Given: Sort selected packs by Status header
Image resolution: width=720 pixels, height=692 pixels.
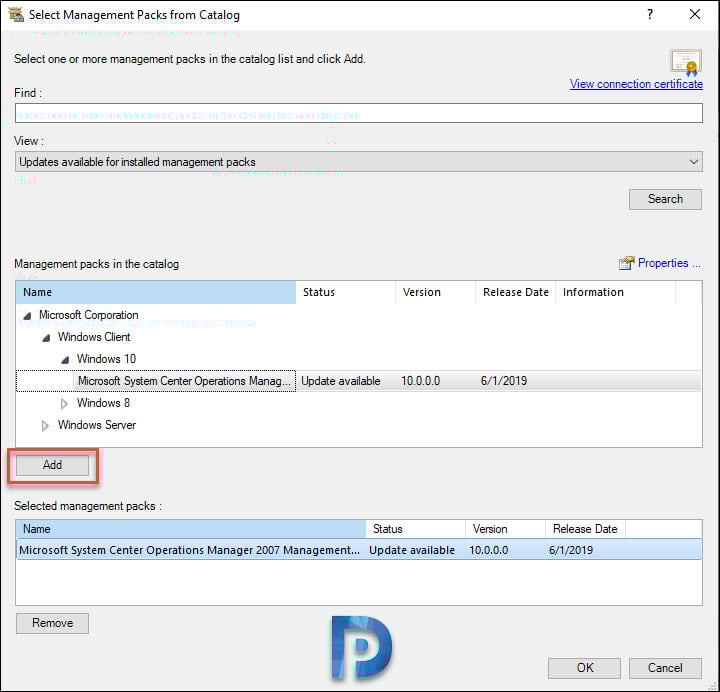Looking at the screenshot, I should [416, 529].
